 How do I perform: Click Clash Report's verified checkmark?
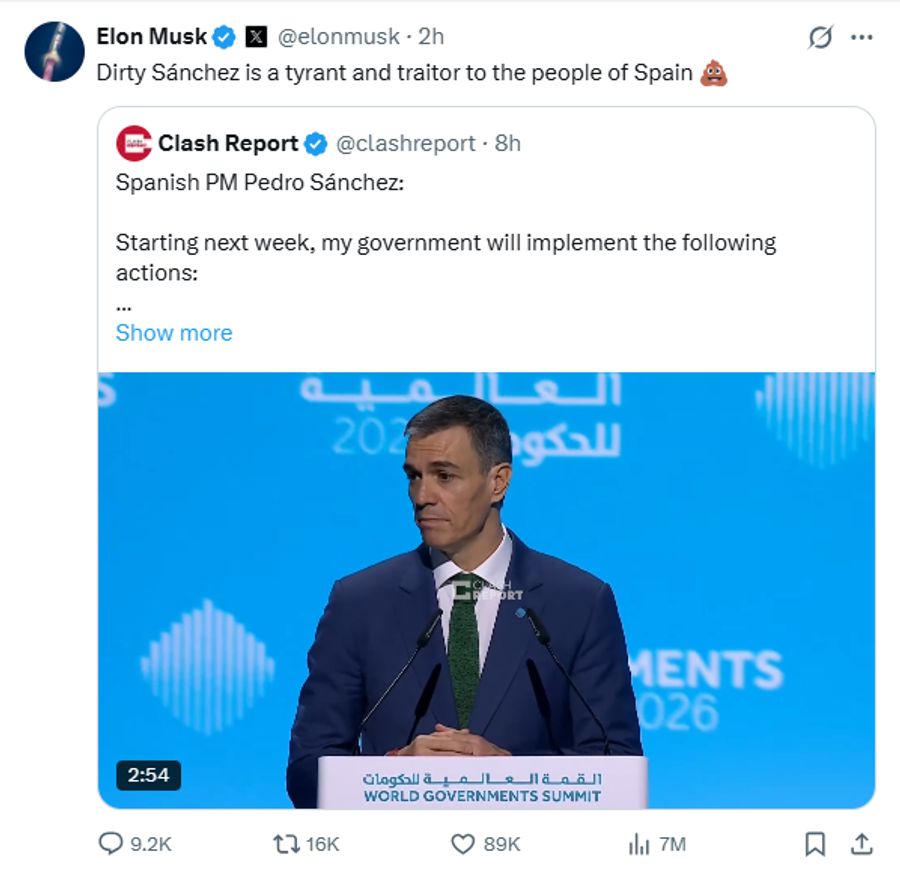pos(316,143)
